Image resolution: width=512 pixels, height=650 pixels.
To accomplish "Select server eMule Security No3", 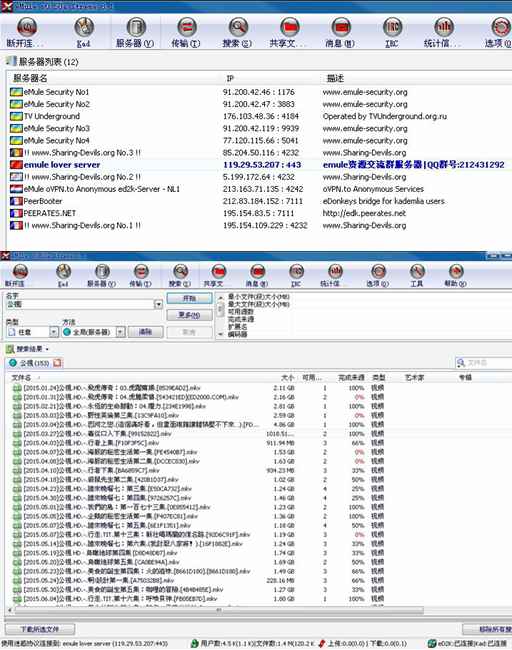I will (x=56, y=128).
